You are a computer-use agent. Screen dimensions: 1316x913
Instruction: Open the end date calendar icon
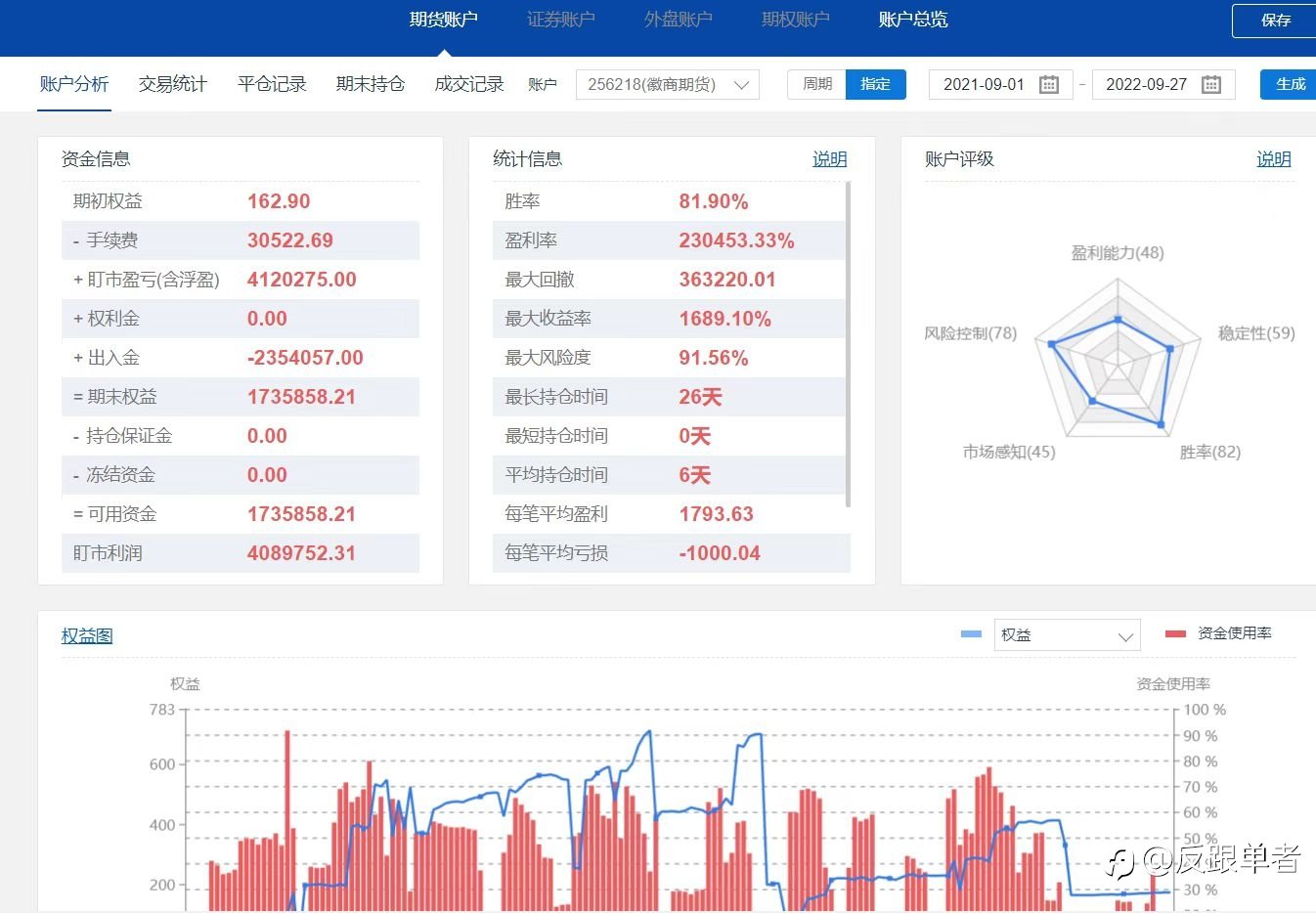(x=1210, y=85)
